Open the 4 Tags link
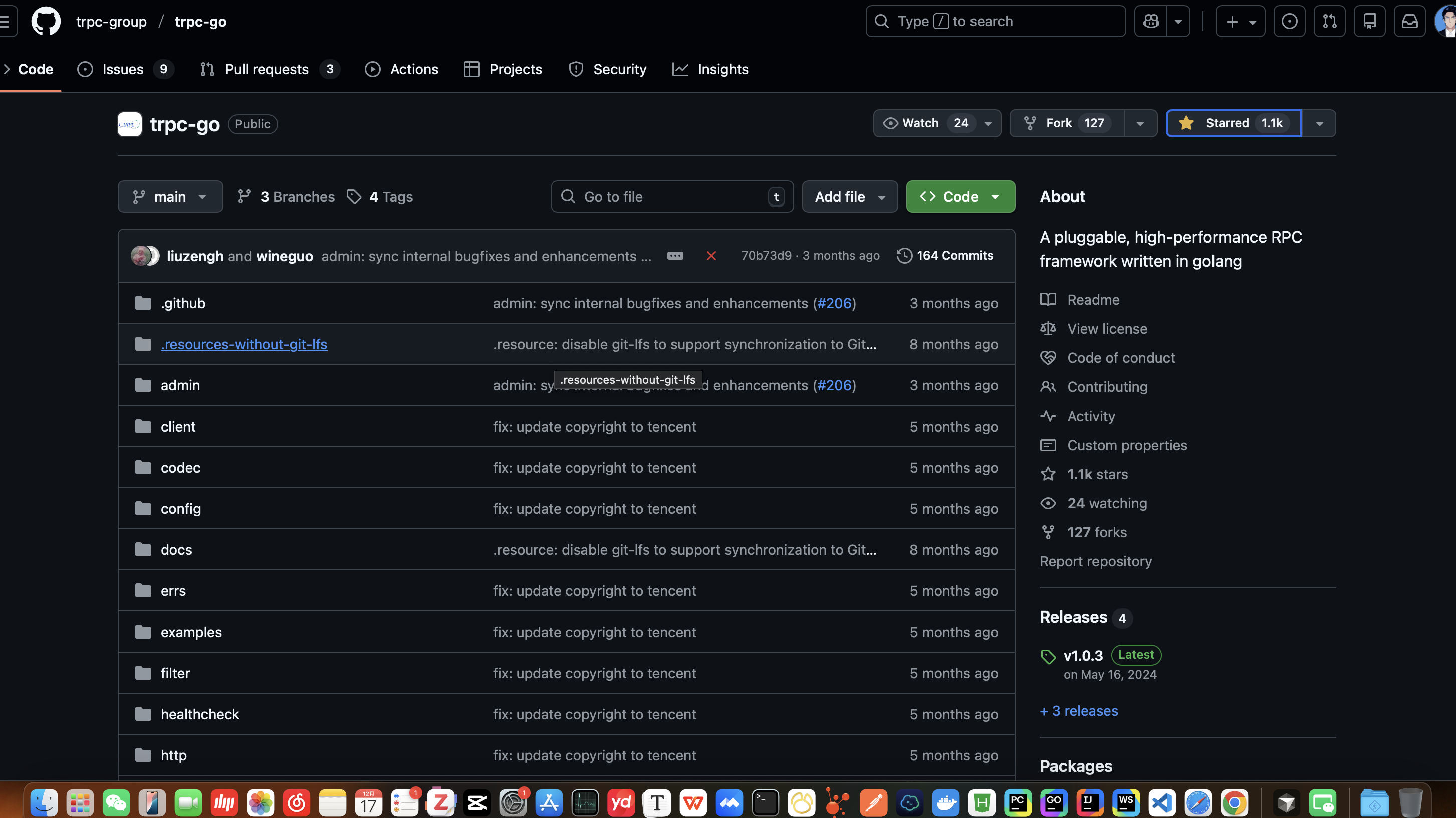Screen dimensions: 1456x818 pyautogui.click(x=380, y=196)
